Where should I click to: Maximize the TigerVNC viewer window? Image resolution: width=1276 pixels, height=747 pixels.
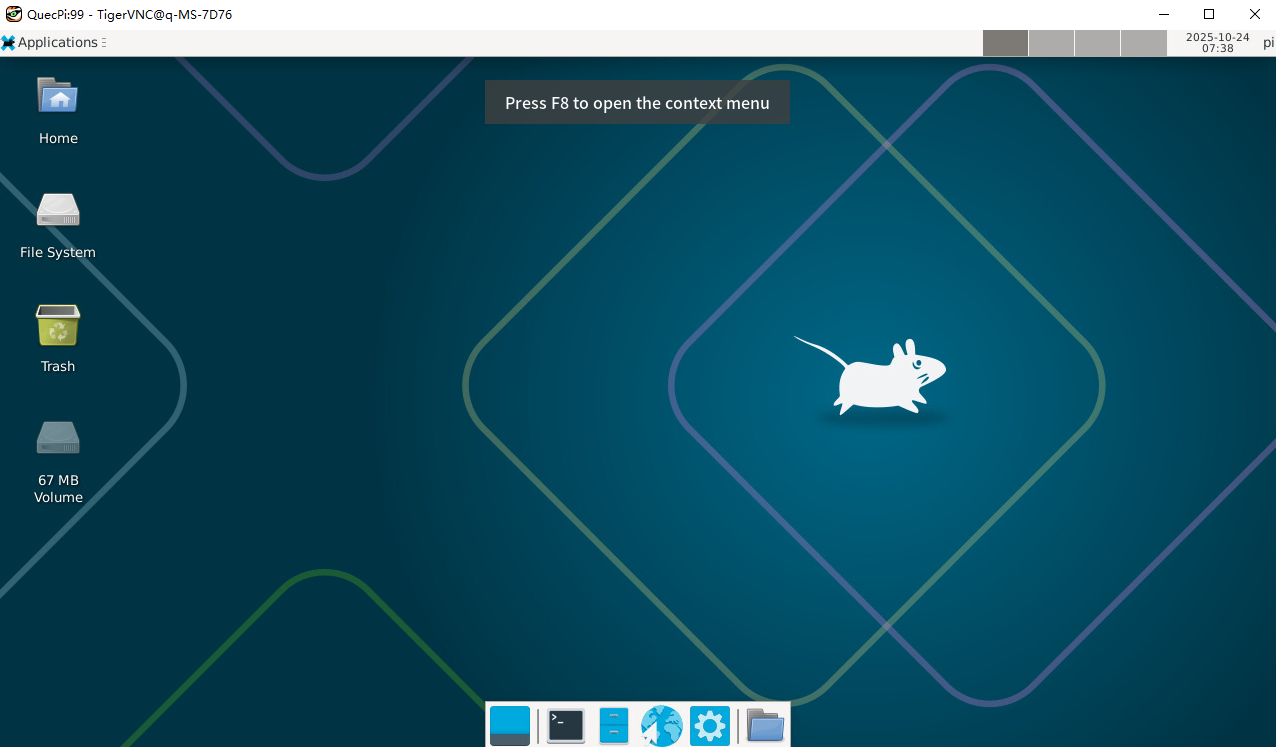pyautogui.click(x=1208, y=14)
